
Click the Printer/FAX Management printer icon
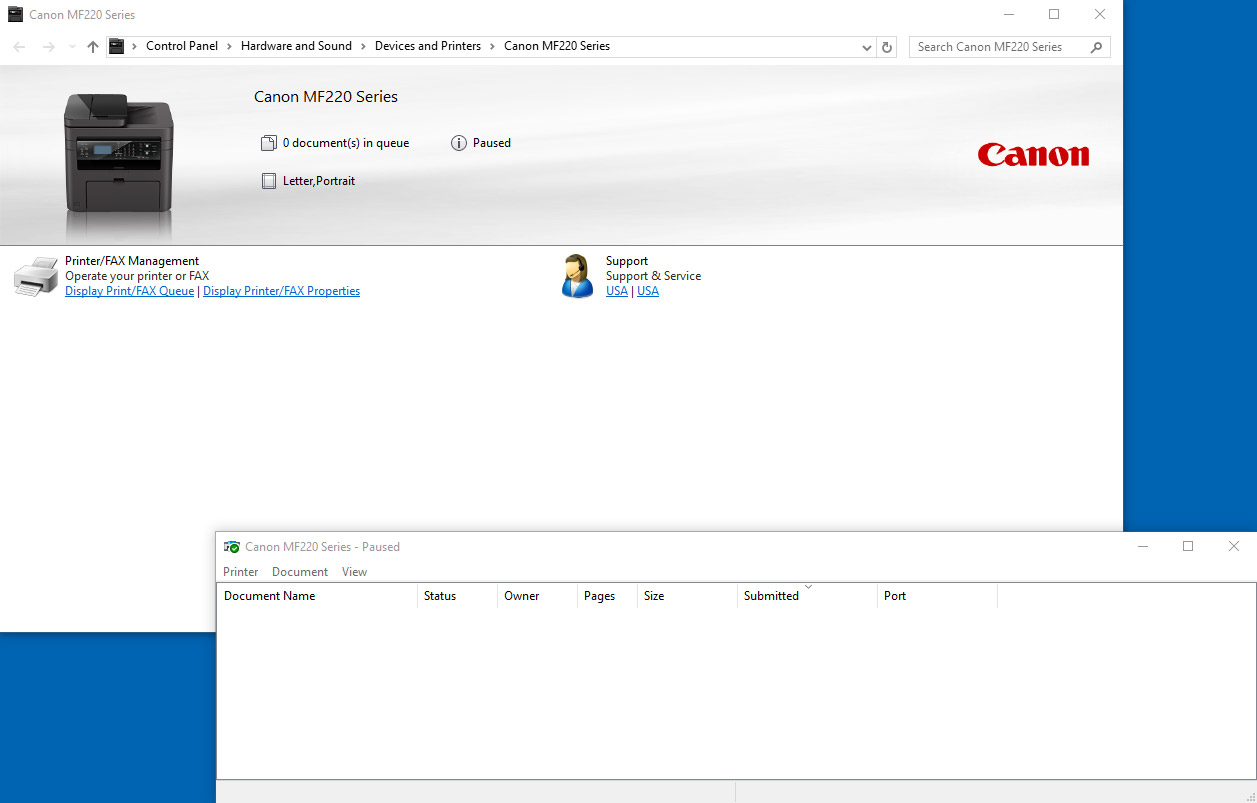(x=36, y=276)
